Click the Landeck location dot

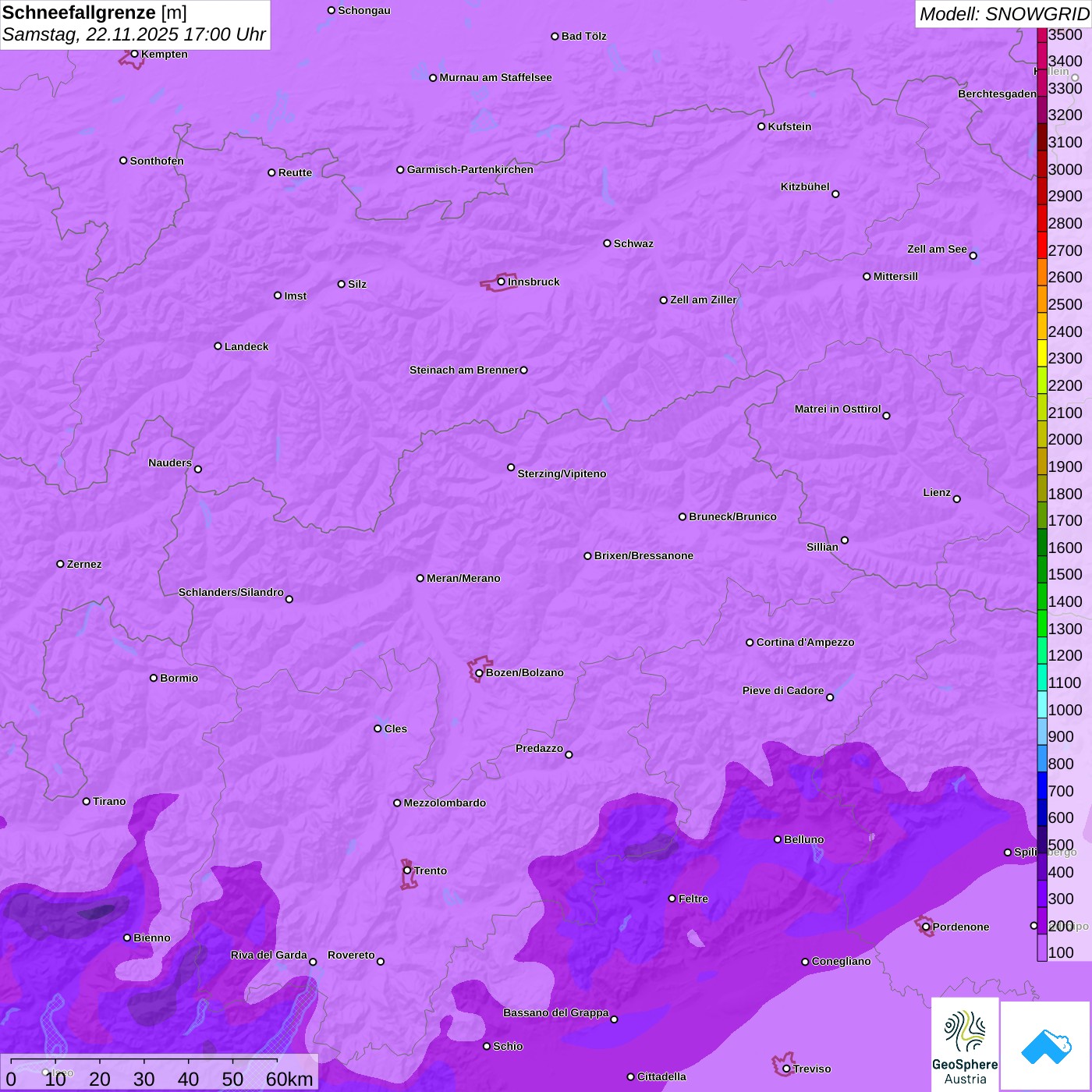tap(218, 346)
